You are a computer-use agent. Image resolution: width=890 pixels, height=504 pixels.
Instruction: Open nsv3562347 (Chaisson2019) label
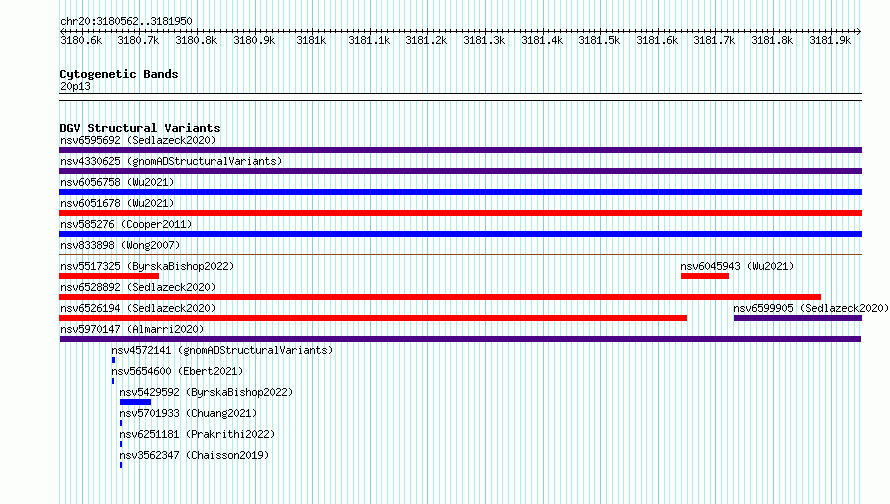click(x=194, y=455)
